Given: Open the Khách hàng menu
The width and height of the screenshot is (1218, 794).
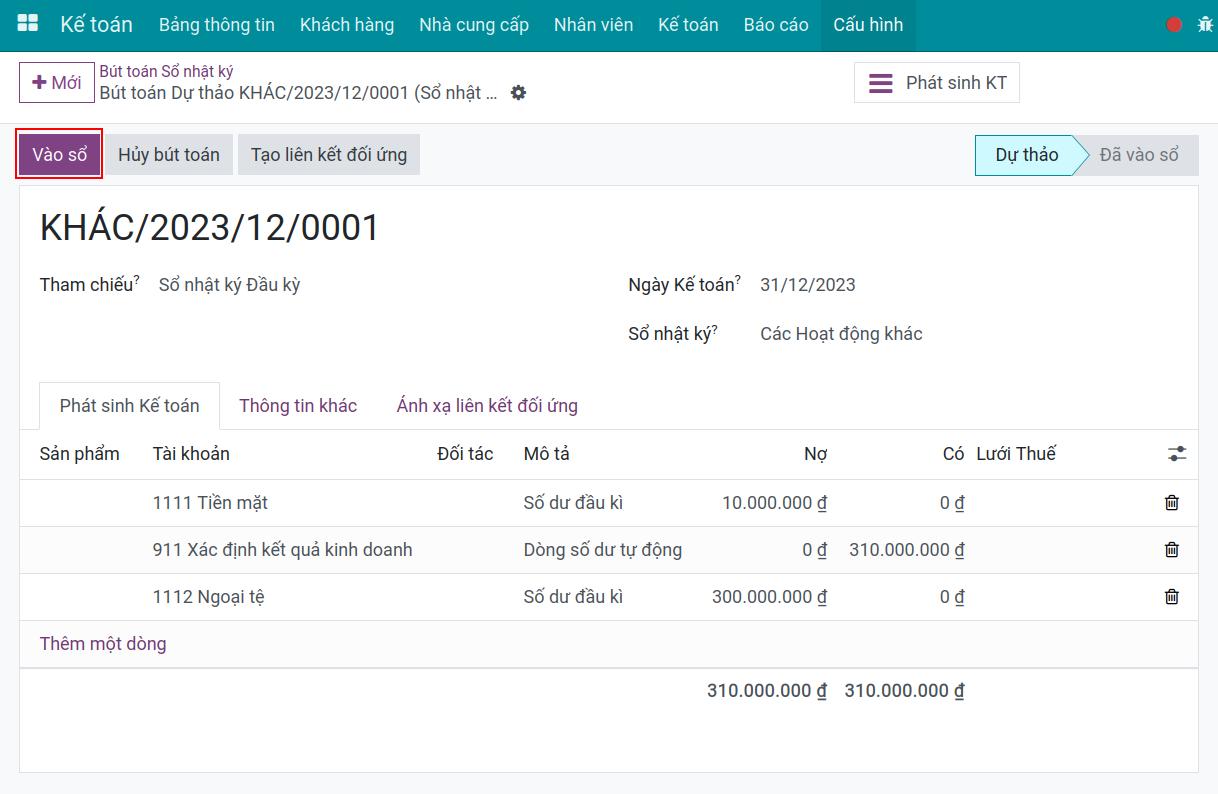Looking at the screenshot, I should (347, 25).
